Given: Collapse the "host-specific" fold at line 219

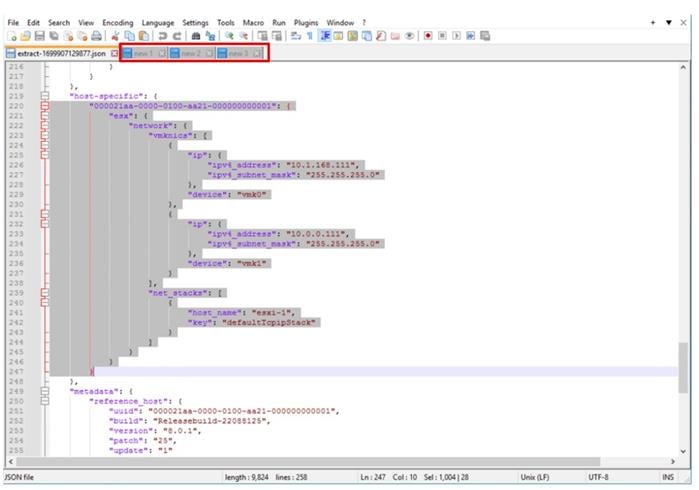Looking at the screenshot, I should [45, 96].
